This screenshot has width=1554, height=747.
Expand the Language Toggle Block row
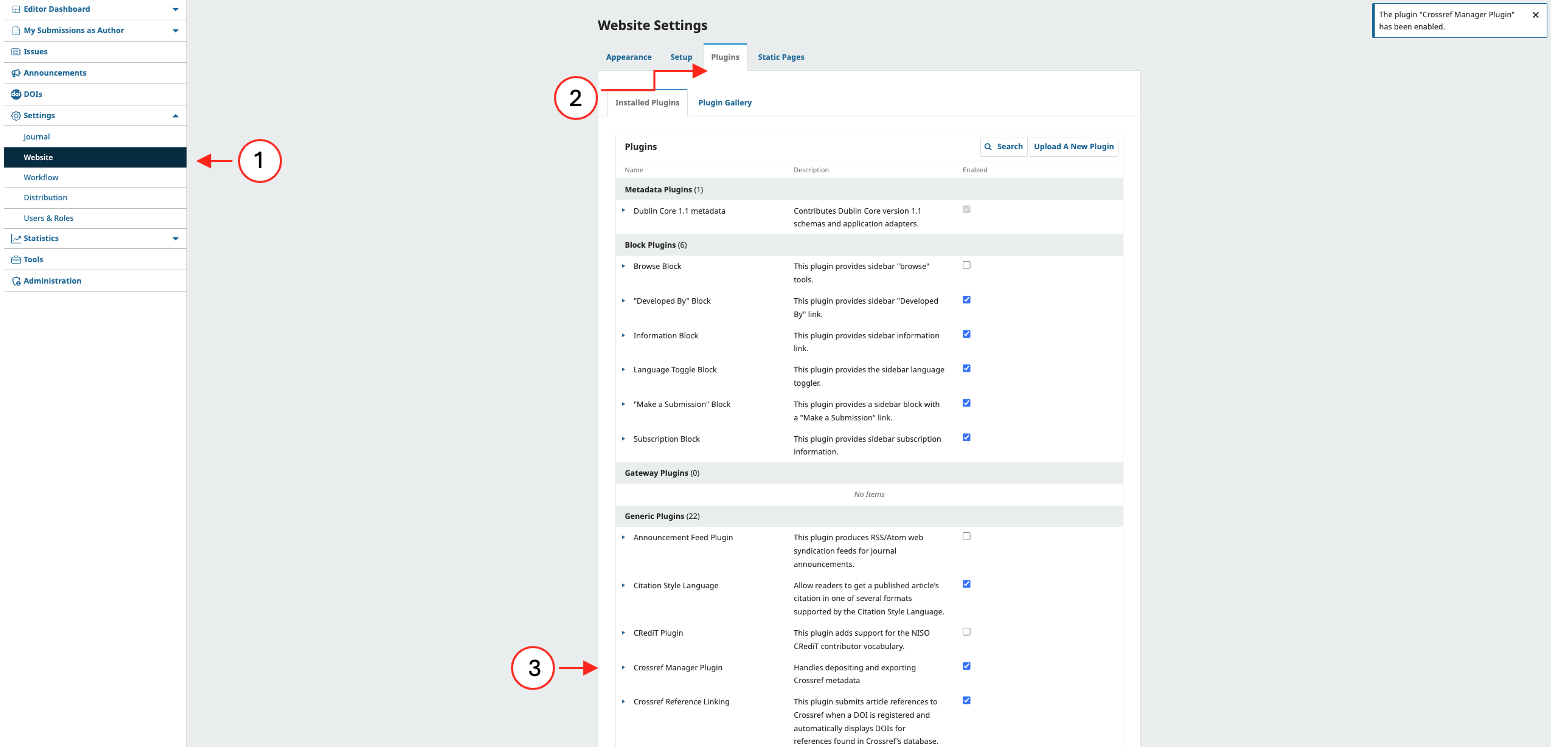(624, 370)
